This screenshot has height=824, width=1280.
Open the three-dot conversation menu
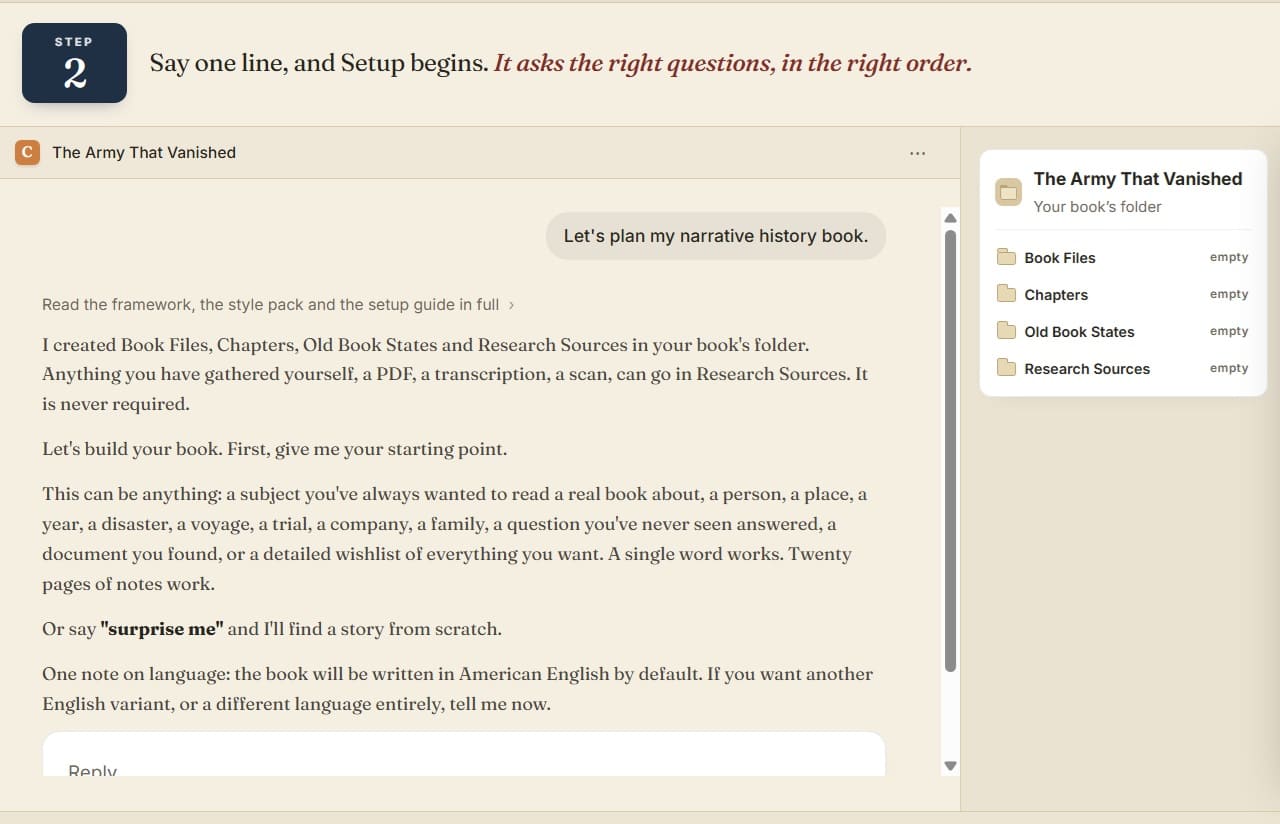click(918, 153)
